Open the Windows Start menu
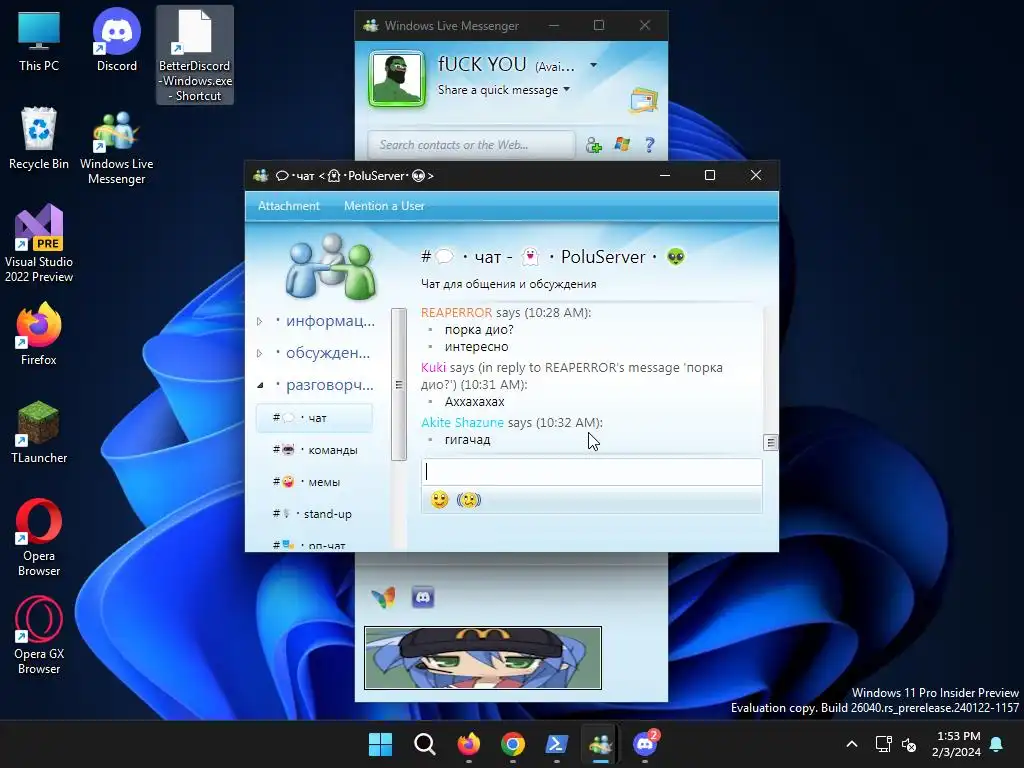Screen dimensions: 1024x768 click(x=380, y=744)
